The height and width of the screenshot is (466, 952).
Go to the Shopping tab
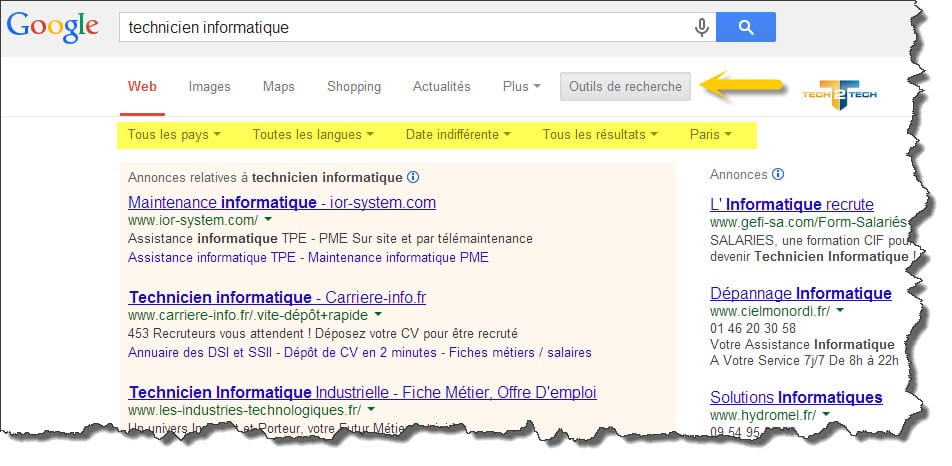[354, 87]
